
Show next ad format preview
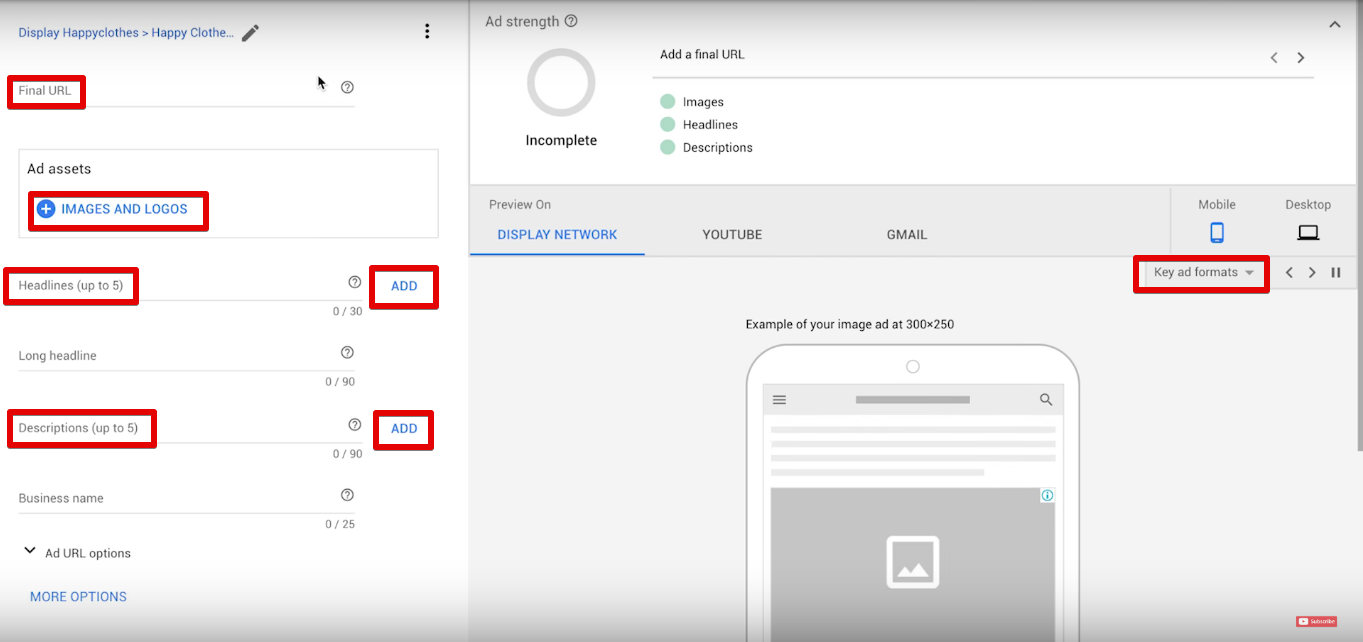1312,272
